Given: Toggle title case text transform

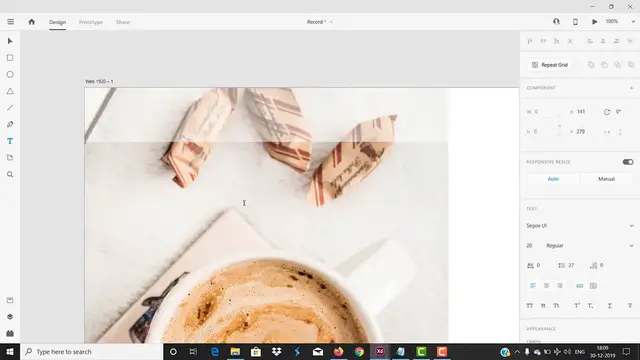Looking at the screenshot, I should [556, 305].
